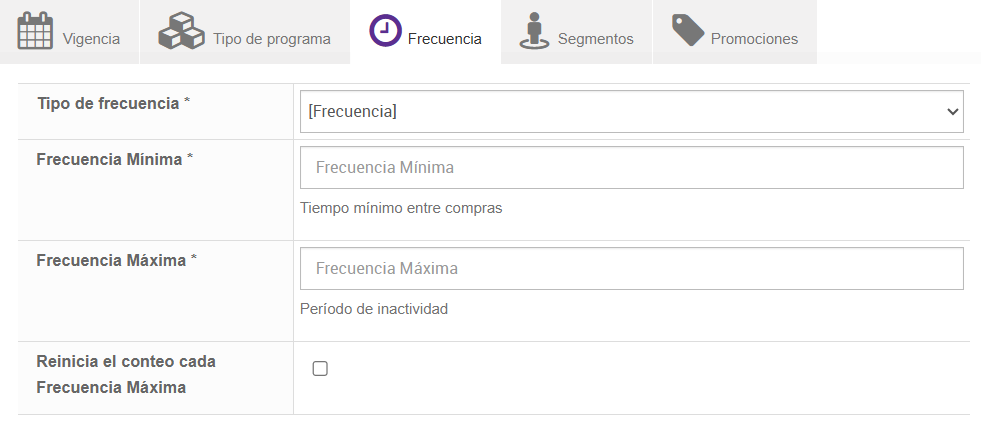This screenshot has height=442, width=981.
Task: Open the Tipo de programa tab label
Action: [x=271, y=39]
